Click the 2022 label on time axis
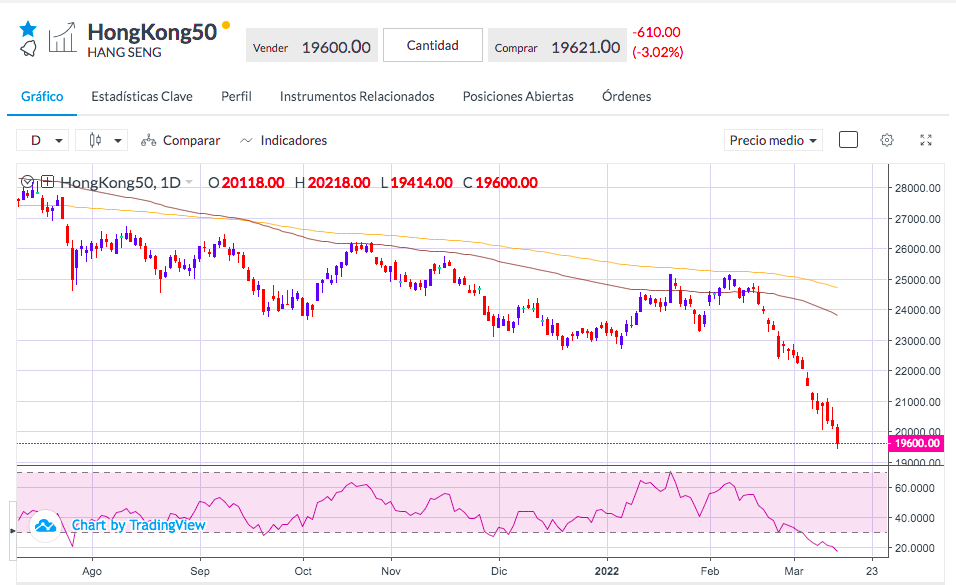The width and height of the screenshot is (956, 585). click(607, 571)
